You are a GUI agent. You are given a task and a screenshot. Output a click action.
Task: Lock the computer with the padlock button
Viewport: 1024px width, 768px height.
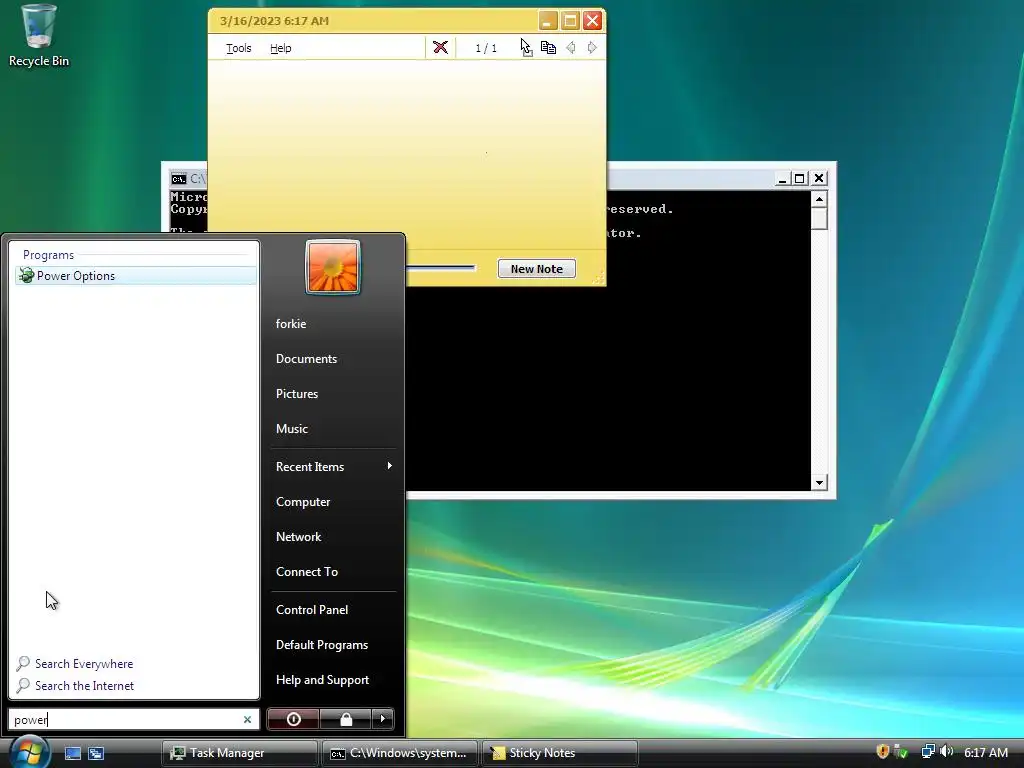(345, 719)
